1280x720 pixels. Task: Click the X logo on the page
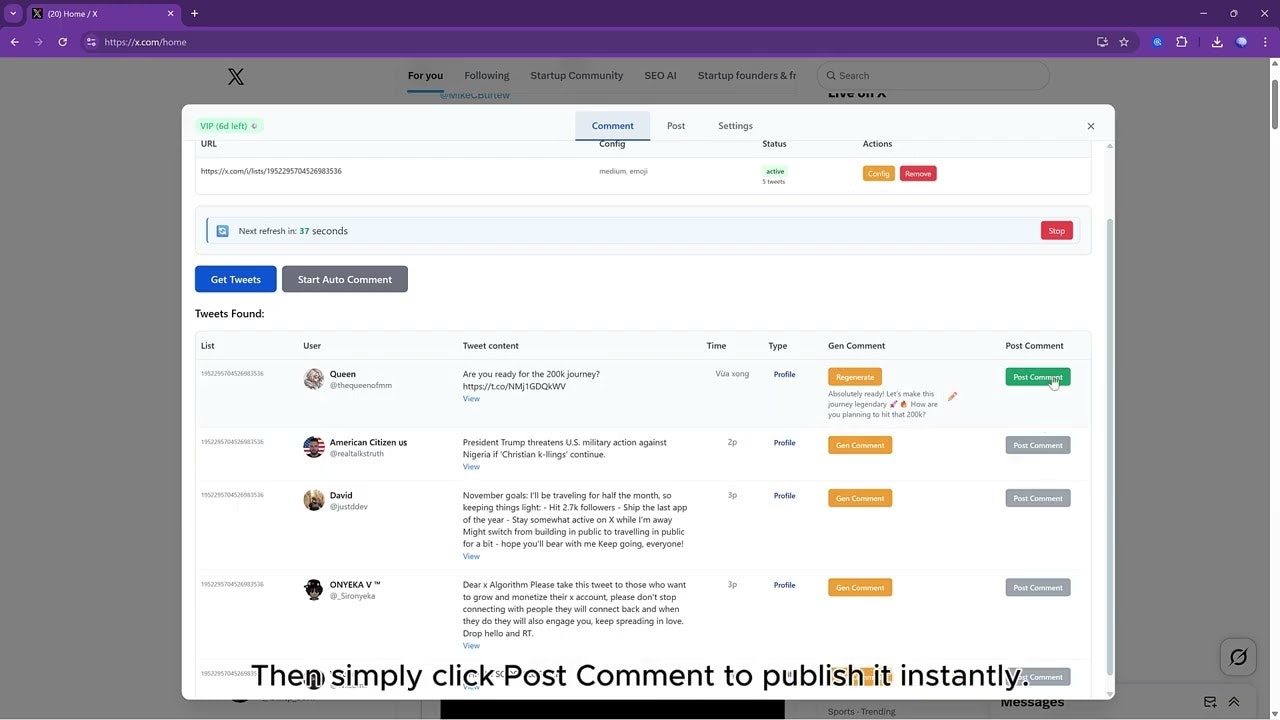coord(235,76)
